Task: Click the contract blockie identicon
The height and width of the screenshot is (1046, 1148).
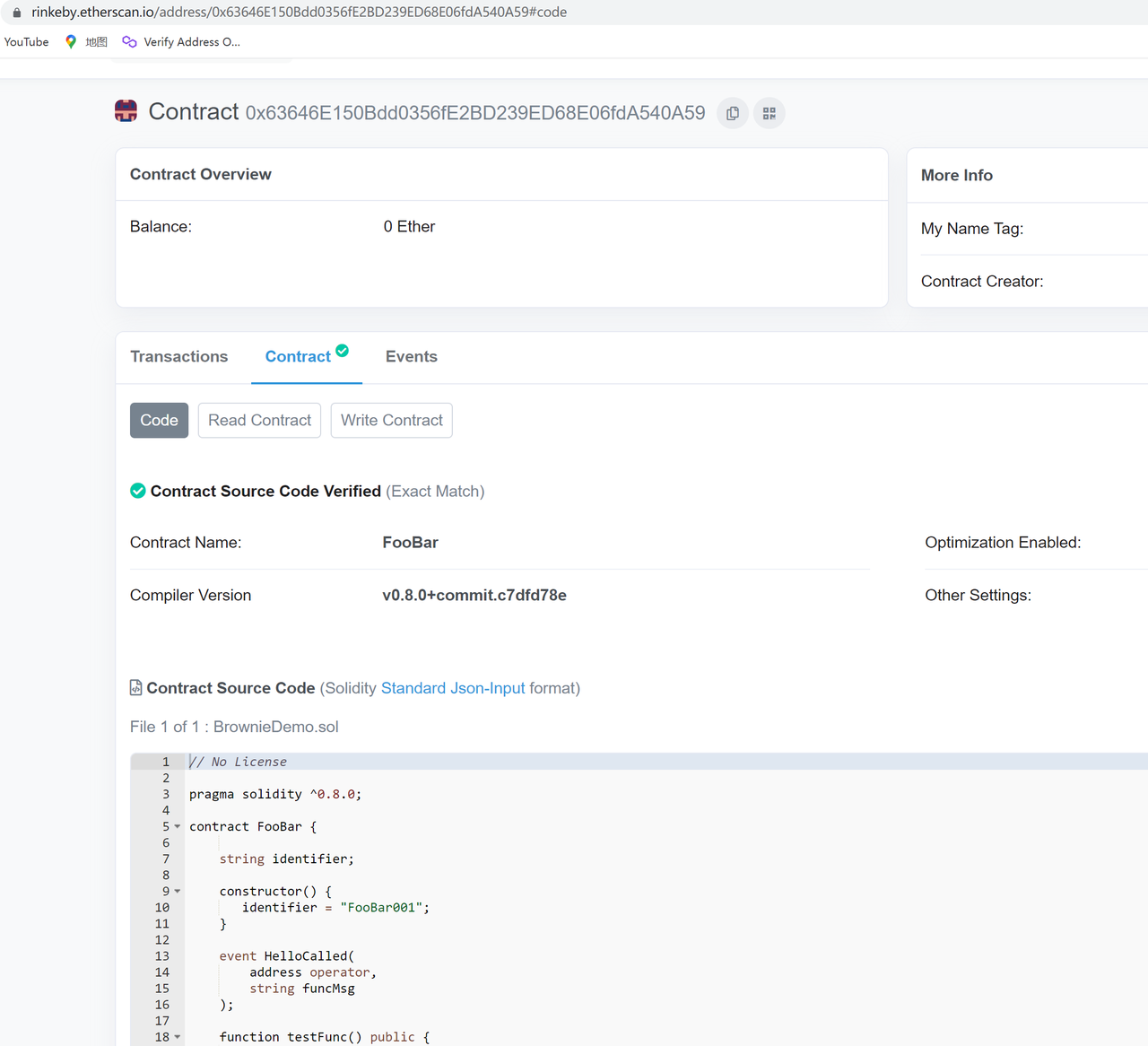Action: click(126, 111)
